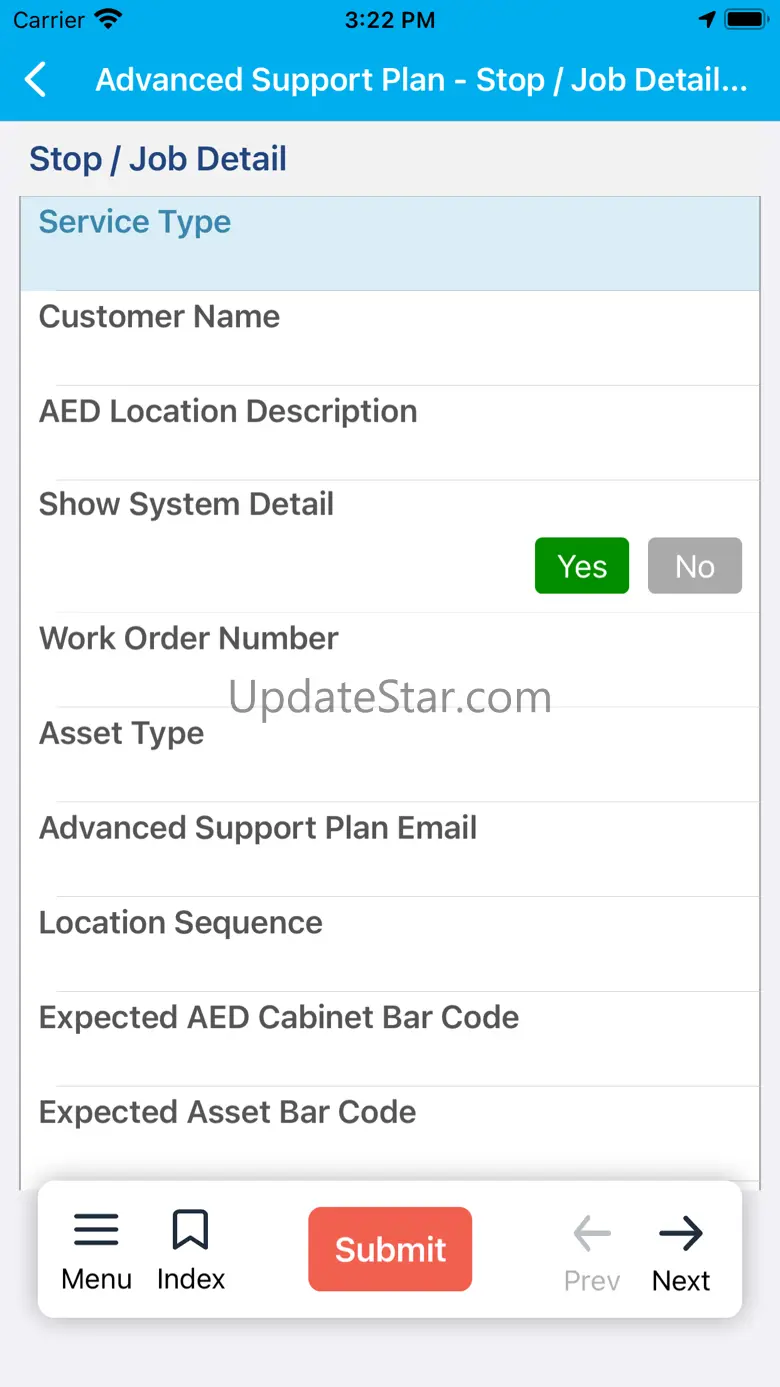Tap the Customer Name field
Image resolution: width=780 pixels, height=1387 pixels.
[390, 338]
